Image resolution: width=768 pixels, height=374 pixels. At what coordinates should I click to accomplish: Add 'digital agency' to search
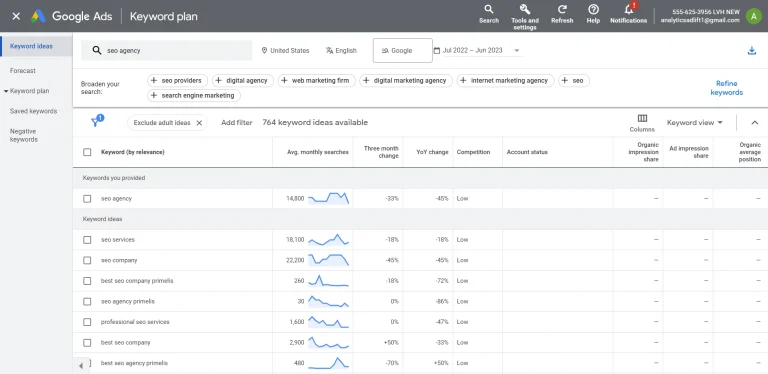click(x=242, y=80)
